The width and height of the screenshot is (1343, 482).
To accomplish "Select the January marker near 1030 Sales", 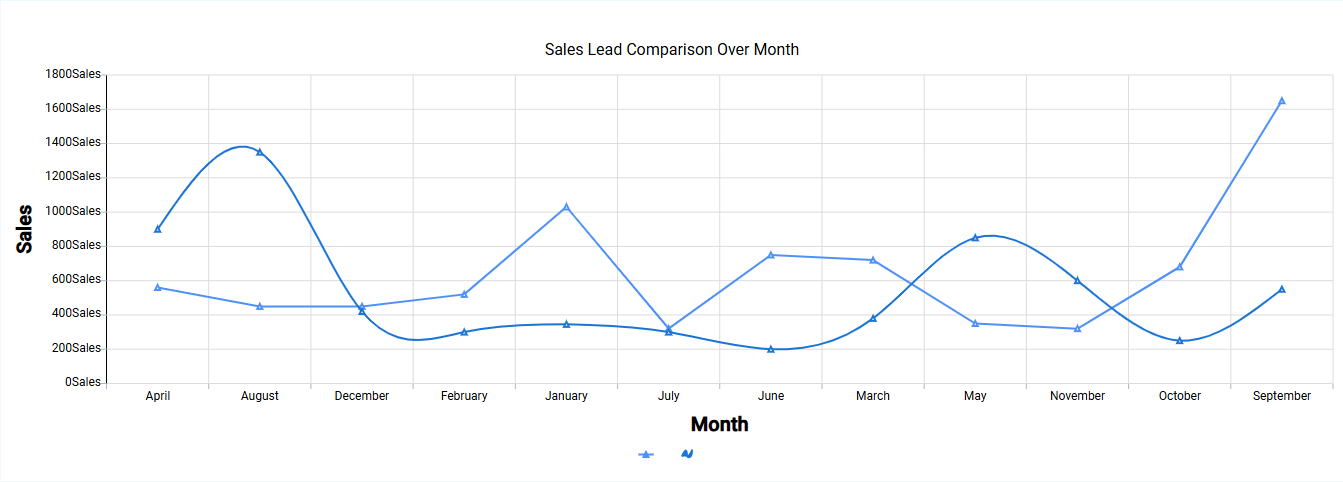I will (x=566, y=207).
